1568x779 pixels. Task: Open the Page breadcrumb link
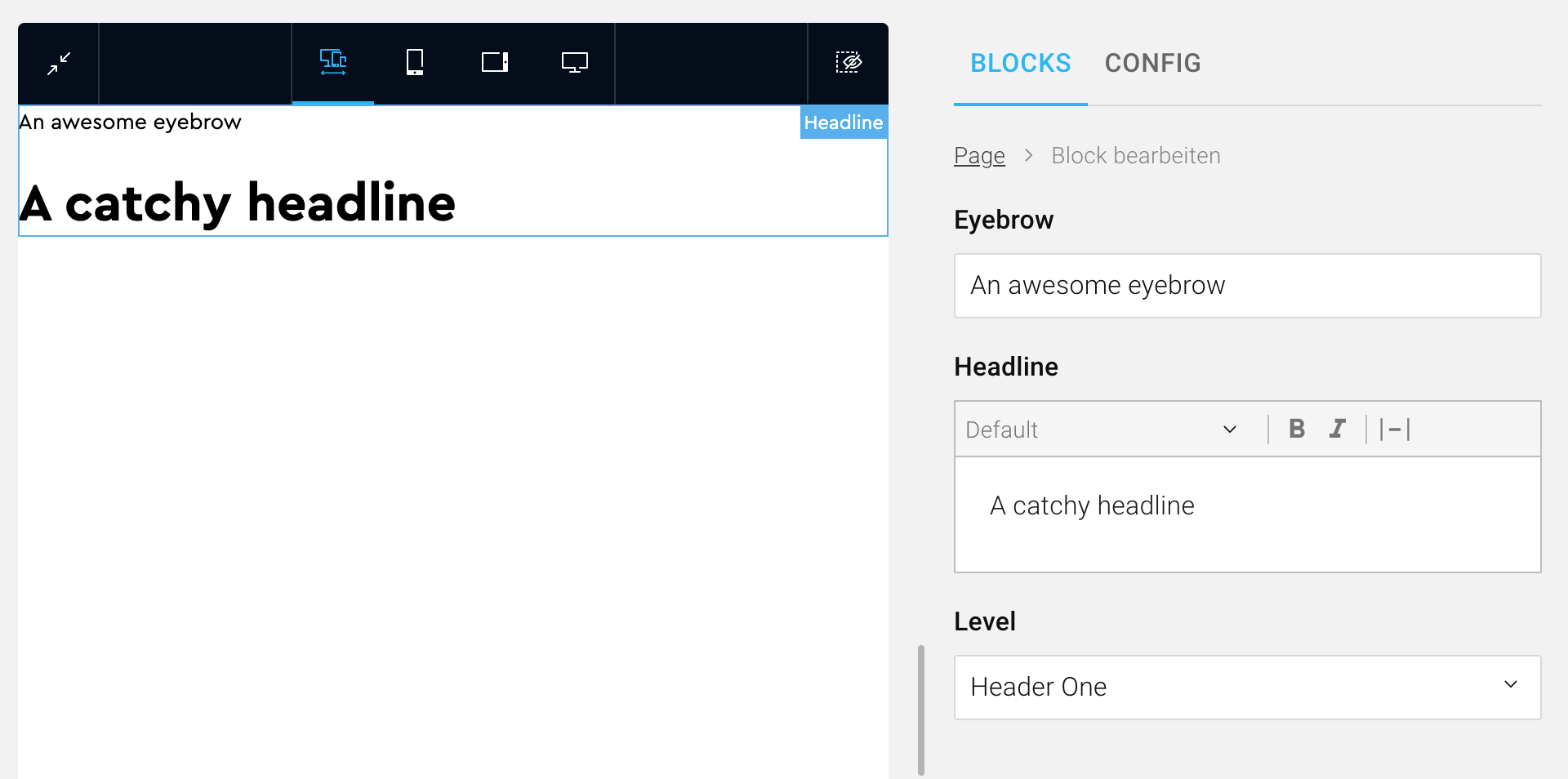[x=979, y=154]
